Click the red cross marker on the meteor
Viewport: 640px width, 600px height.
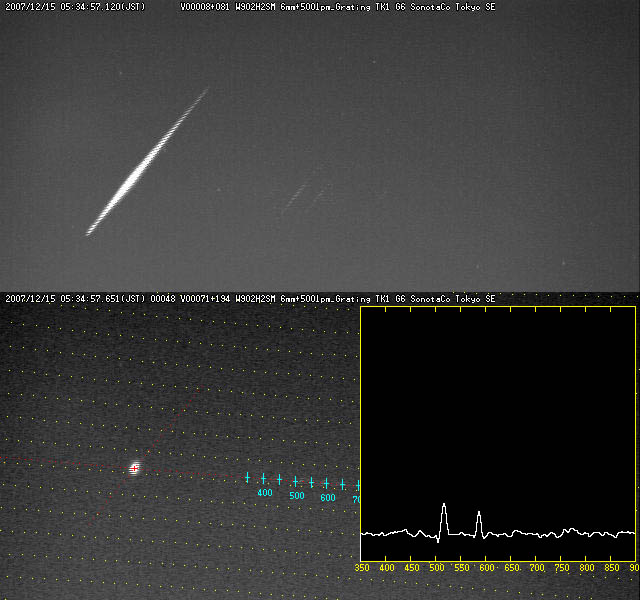coord(134,468)
